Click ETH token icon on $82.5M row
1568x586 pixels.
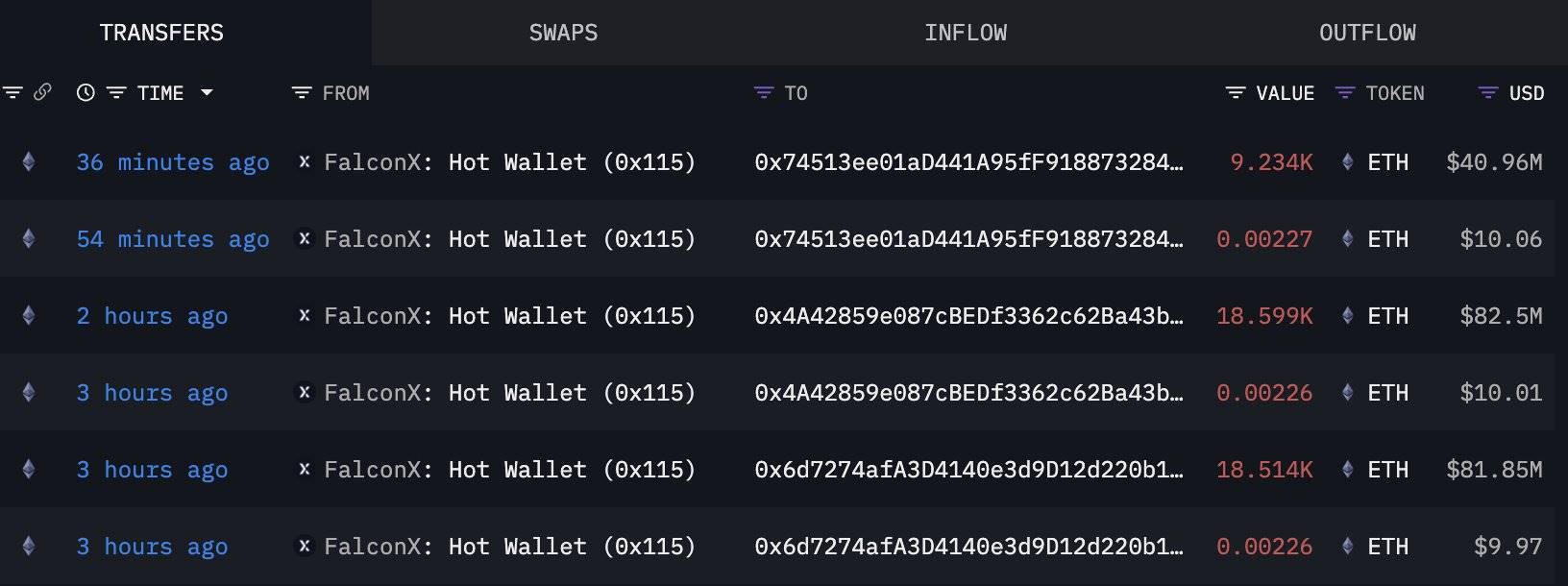click(1348, 316)
